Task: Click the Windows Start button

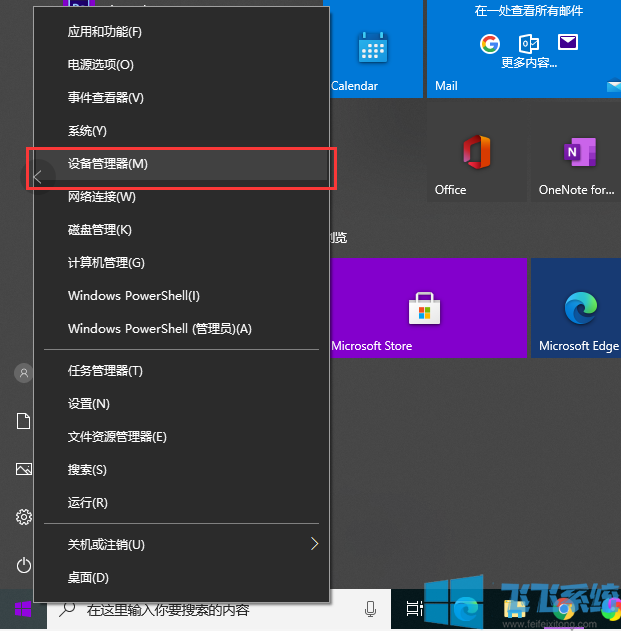Action: (x=23, y=609)
